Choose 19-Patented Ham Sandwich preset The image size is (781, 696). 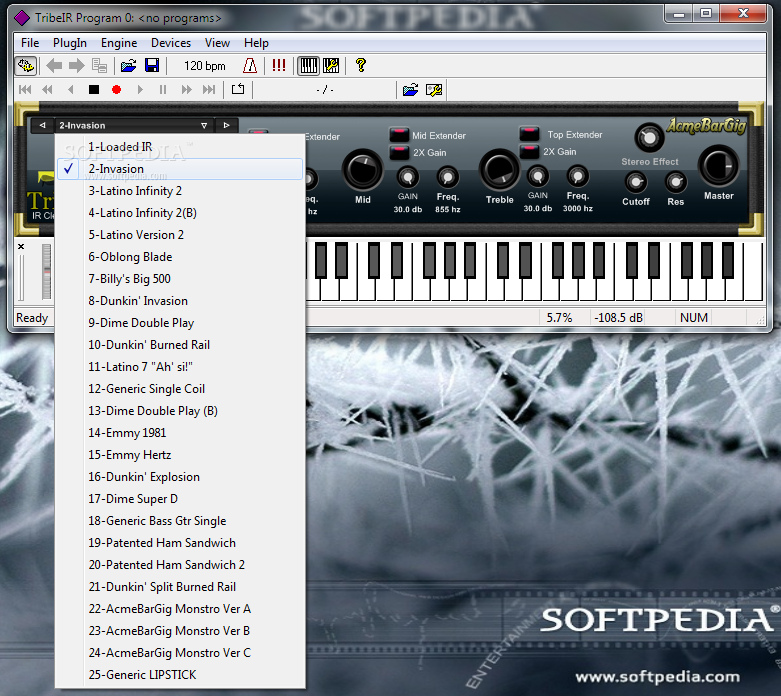click(x=180, y=543)
